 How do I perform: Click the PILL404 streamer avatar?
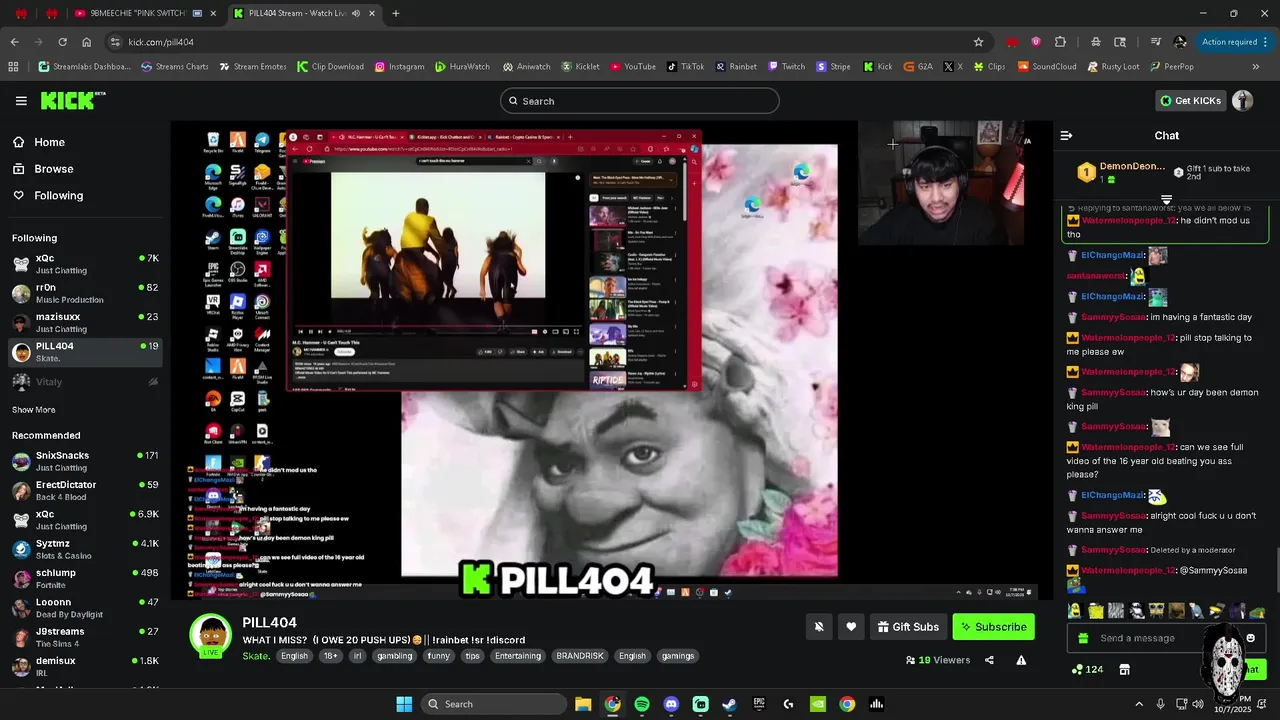pos(210,636)
